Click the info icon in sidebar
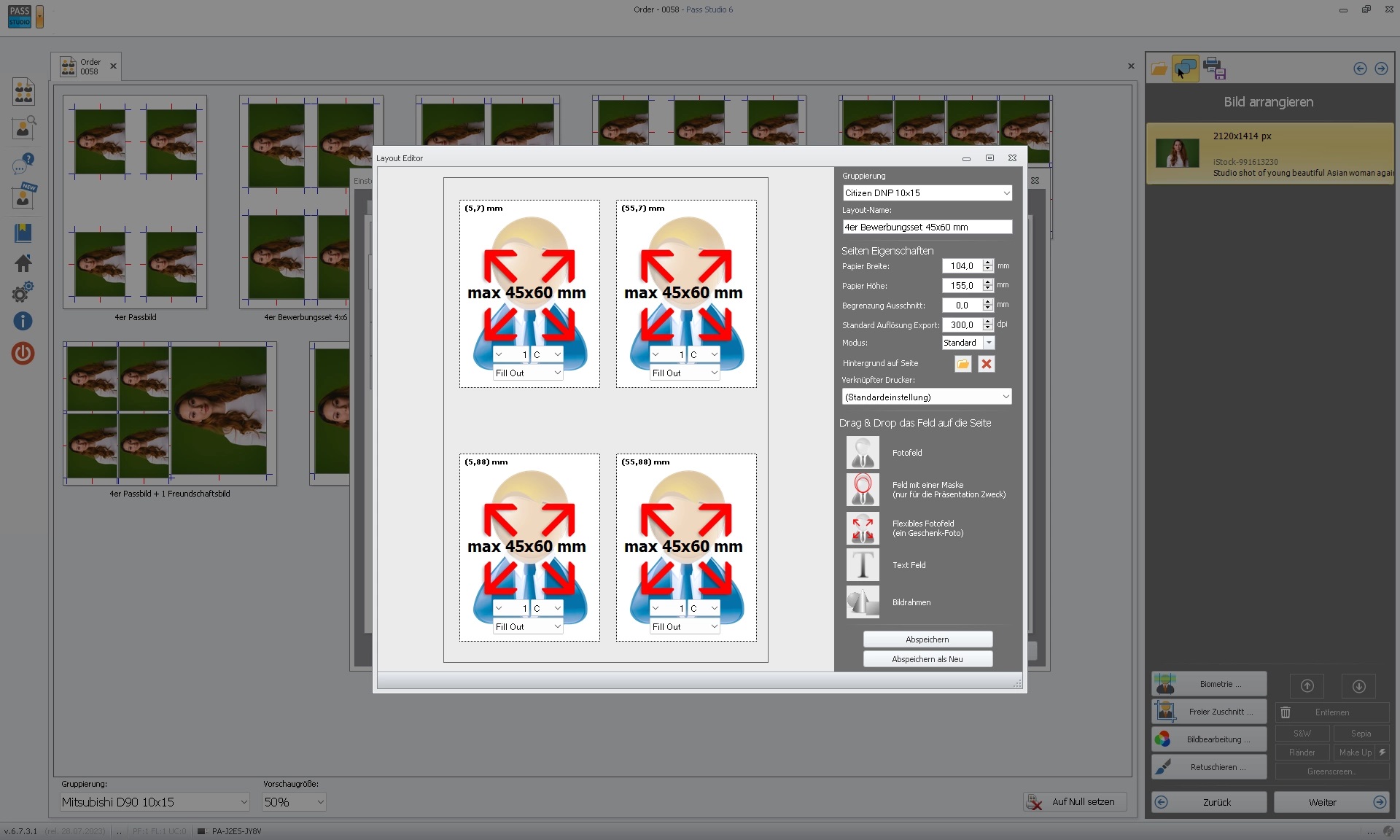 point(23,322)
